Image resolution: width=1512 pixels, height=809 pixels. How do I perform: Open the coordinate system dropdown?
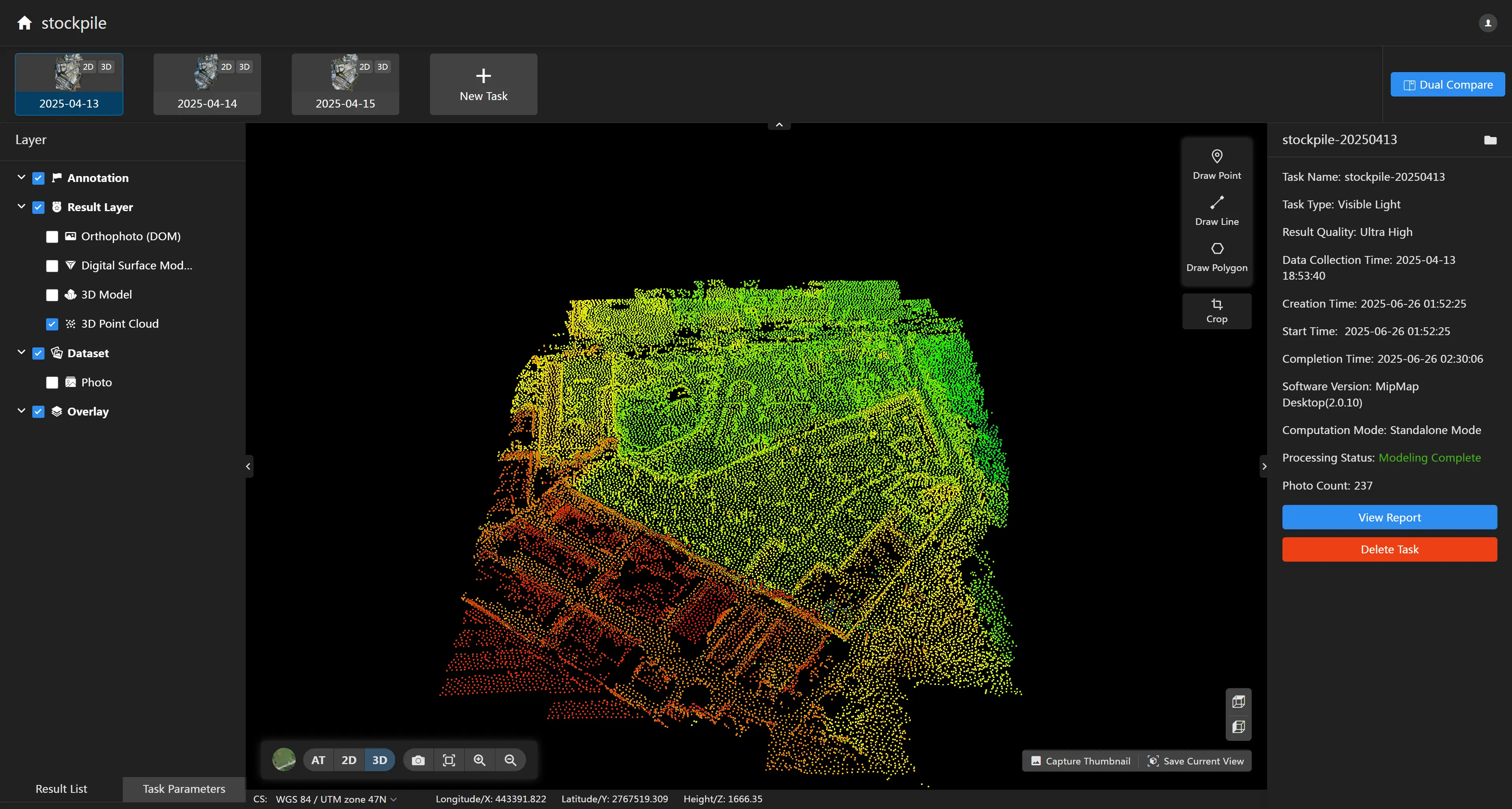[x=336, y=799]
